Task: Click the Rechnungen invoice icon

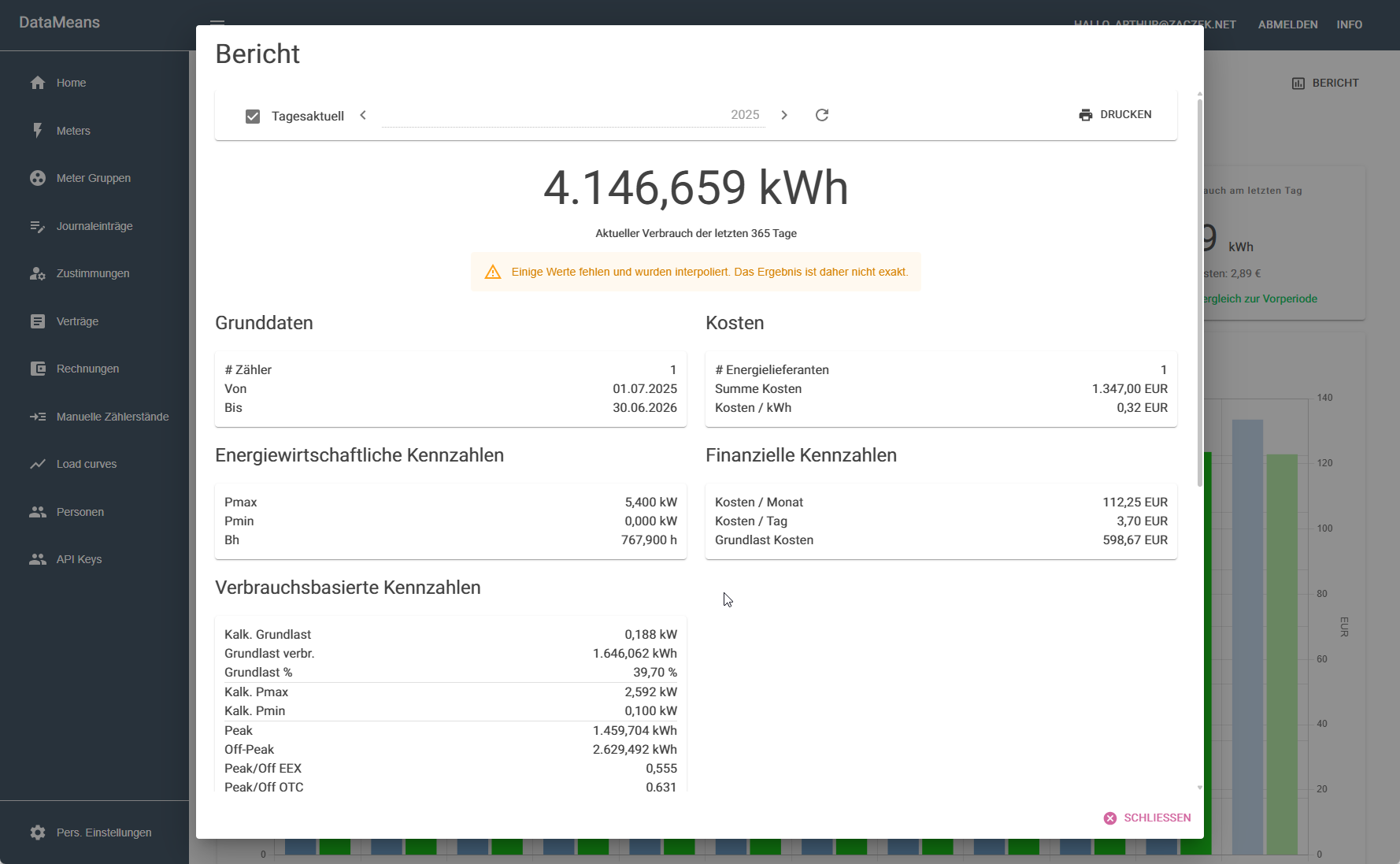Action: pyautogui.click(x=38, y=369)
